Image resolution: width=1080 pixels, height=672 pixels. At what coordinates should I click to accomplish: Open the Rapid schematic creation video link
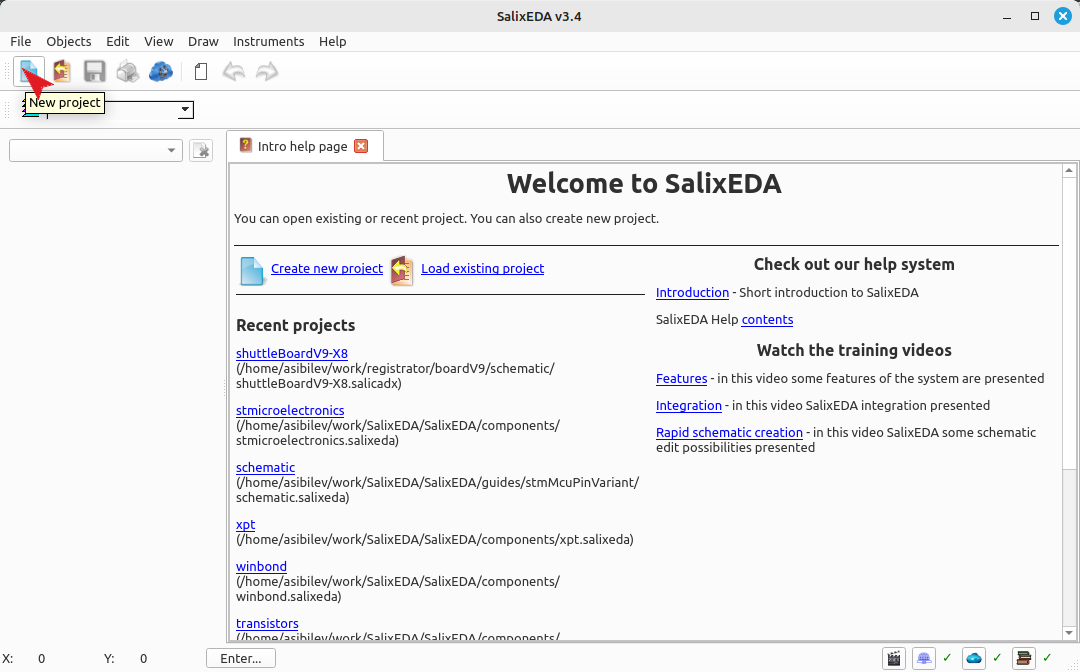[x=729, y=432]
